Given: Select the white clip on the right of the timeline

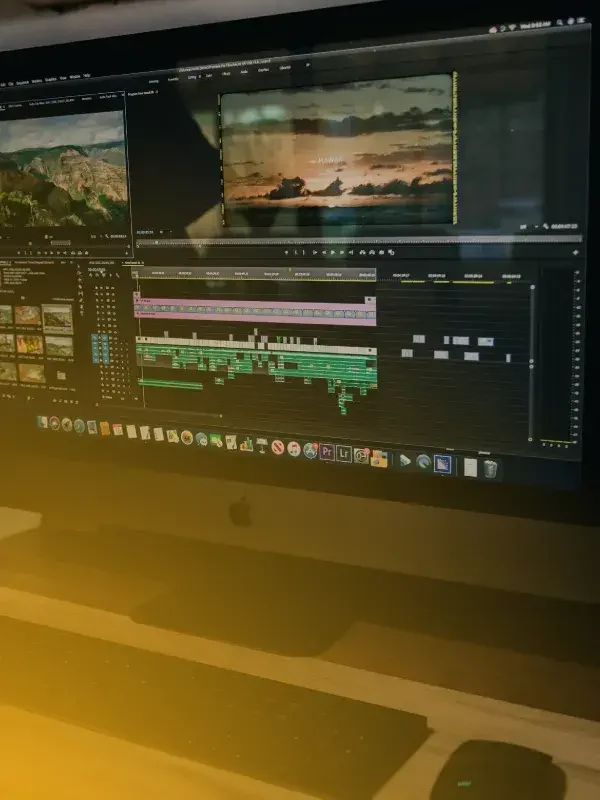Looking at the screenshot, I should coord(460,341).
